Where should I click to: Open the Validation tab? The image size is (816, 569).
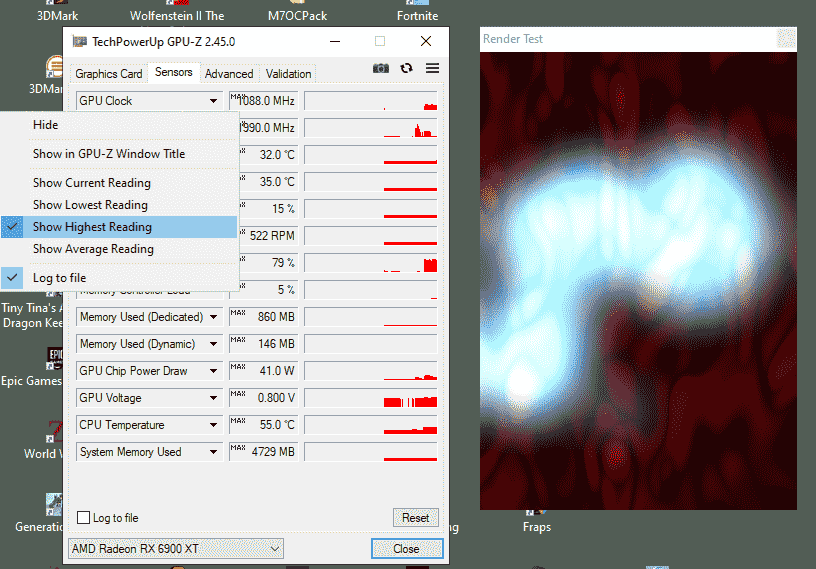coord(288,74)
